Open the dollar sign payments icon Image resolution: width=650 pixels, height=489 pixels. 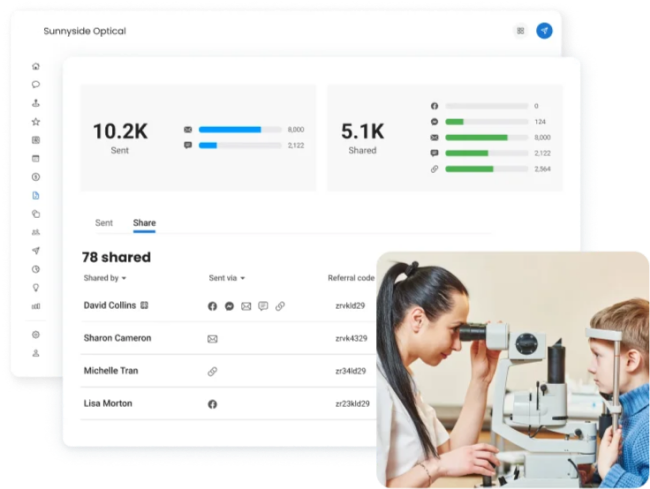coord(36,176)
